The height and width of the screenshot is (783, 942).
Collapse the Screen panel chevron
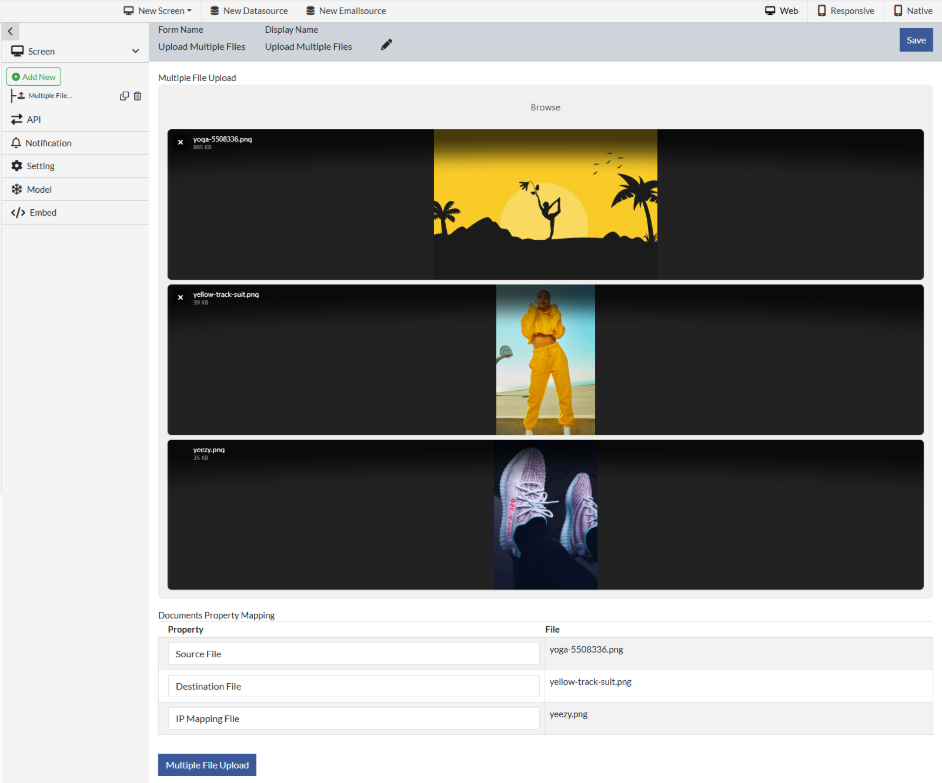point(135,50)
